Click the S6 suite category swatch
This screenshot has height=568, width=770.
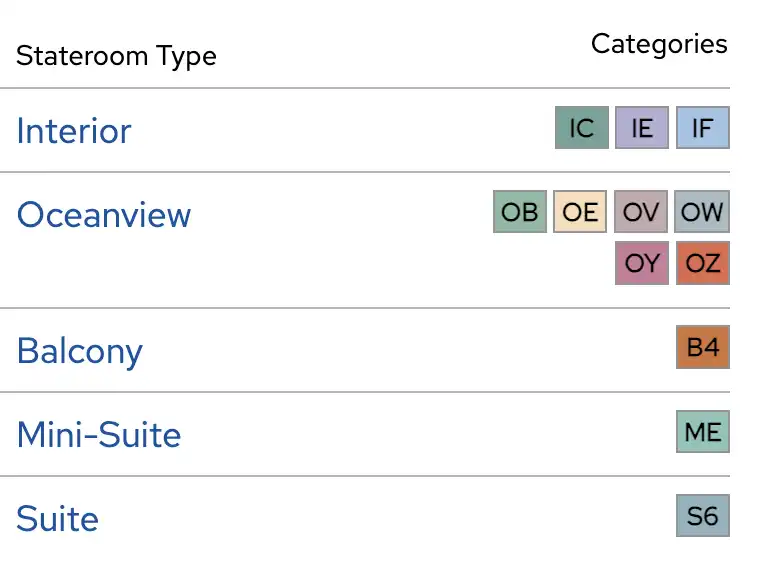pyautogui.click(x=702, y=516)
